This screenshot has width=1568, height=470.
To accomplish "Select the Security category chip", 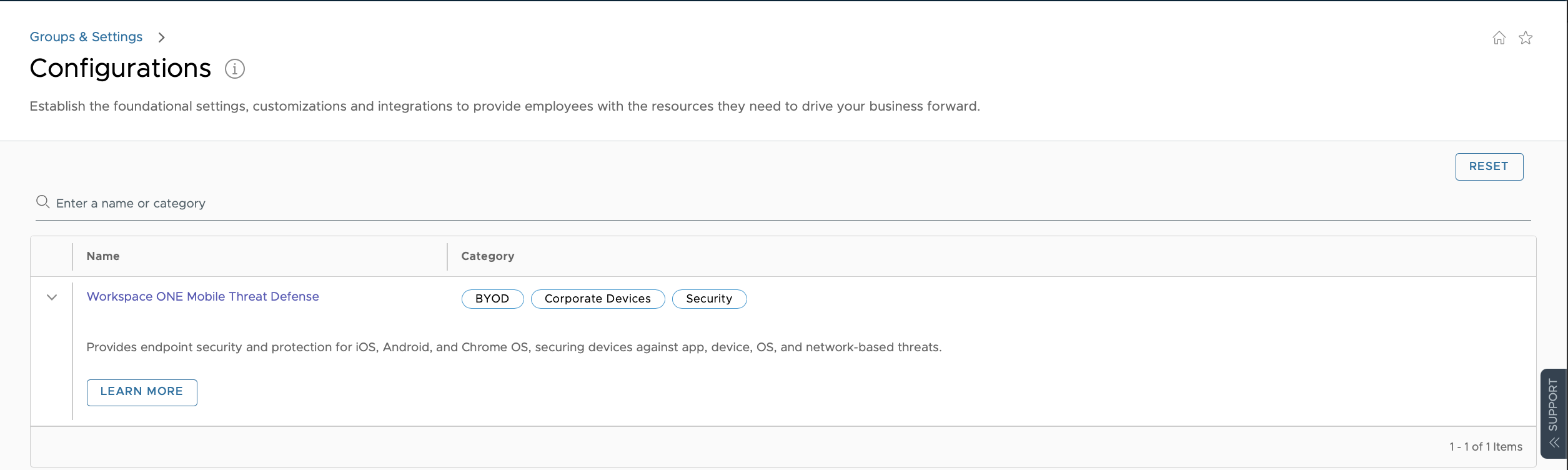I will click(708, 299).
